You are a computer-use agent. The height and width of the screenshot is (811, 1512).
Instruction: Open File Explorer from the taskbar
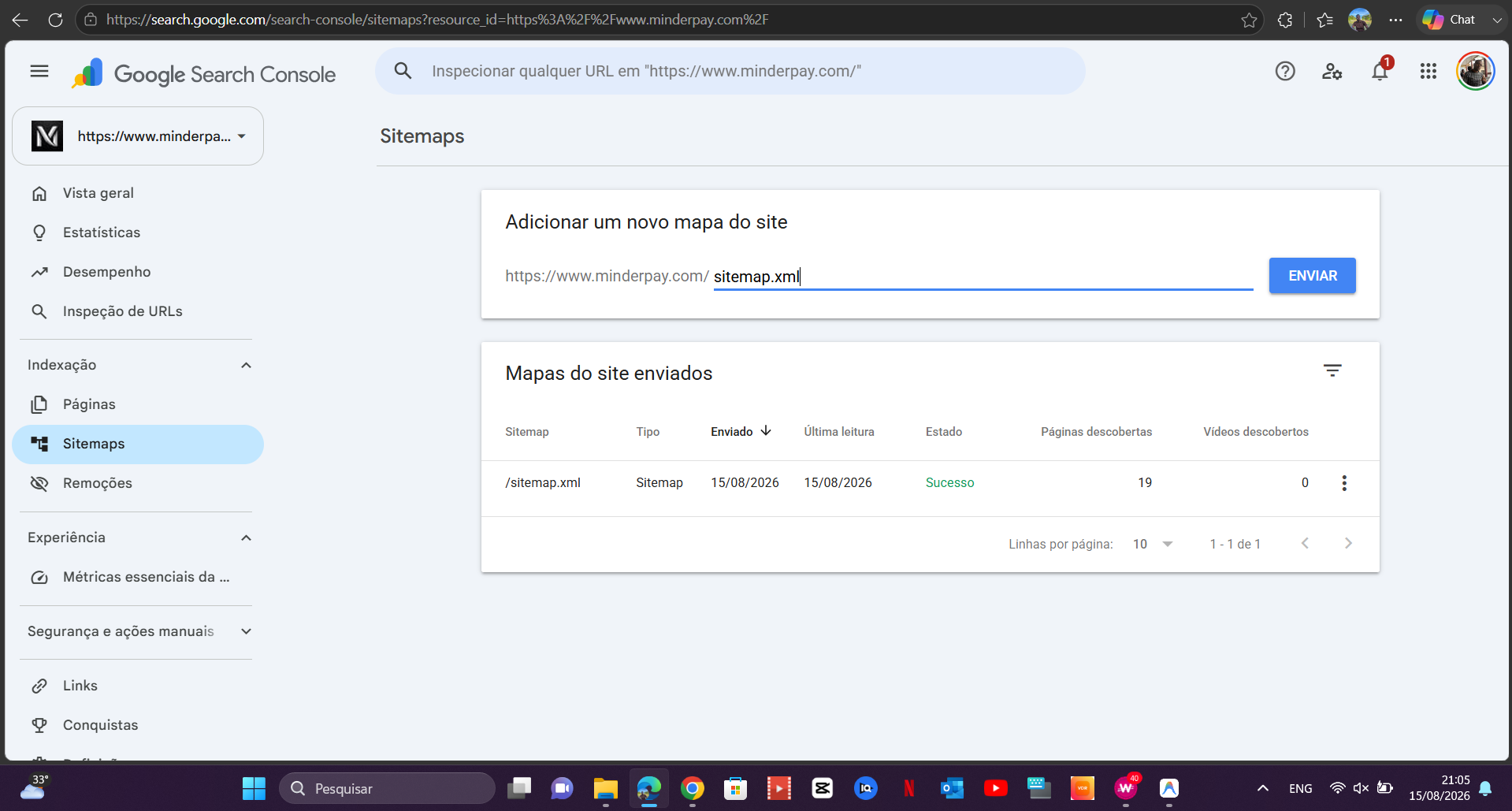click(606, 788)
